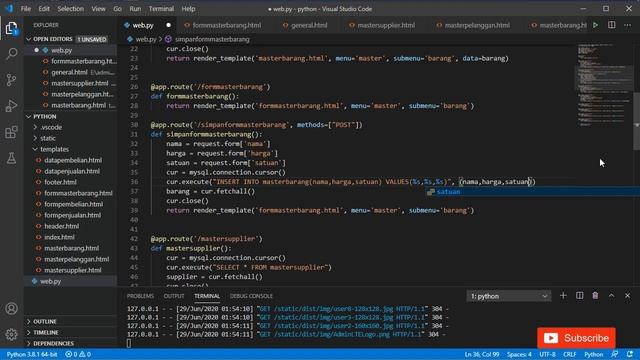Create a new terminal with plus icon
Image resolution: width=640 pixels, height=360 pixels.
coord(563,296)
